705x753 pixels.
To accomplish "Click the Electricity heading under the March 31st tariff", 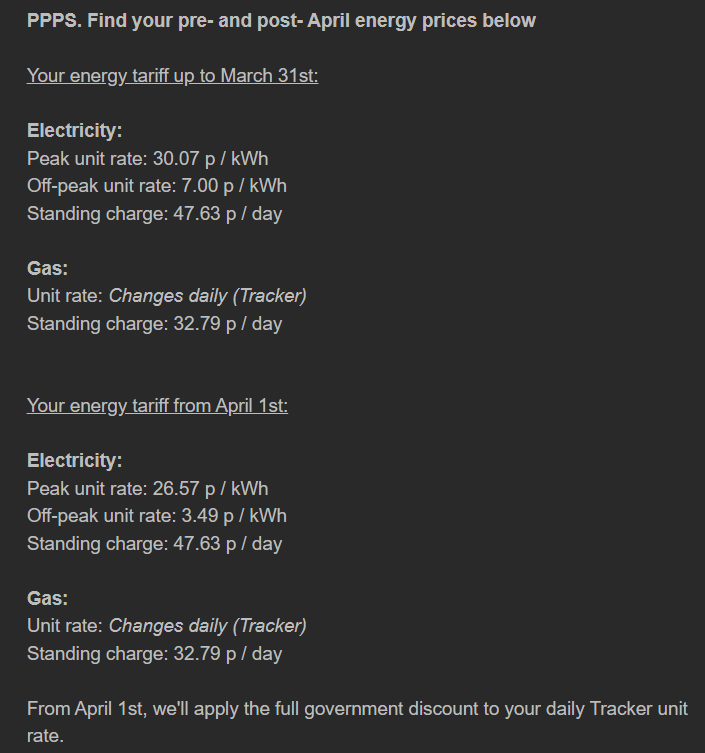I will click(75, 131).
